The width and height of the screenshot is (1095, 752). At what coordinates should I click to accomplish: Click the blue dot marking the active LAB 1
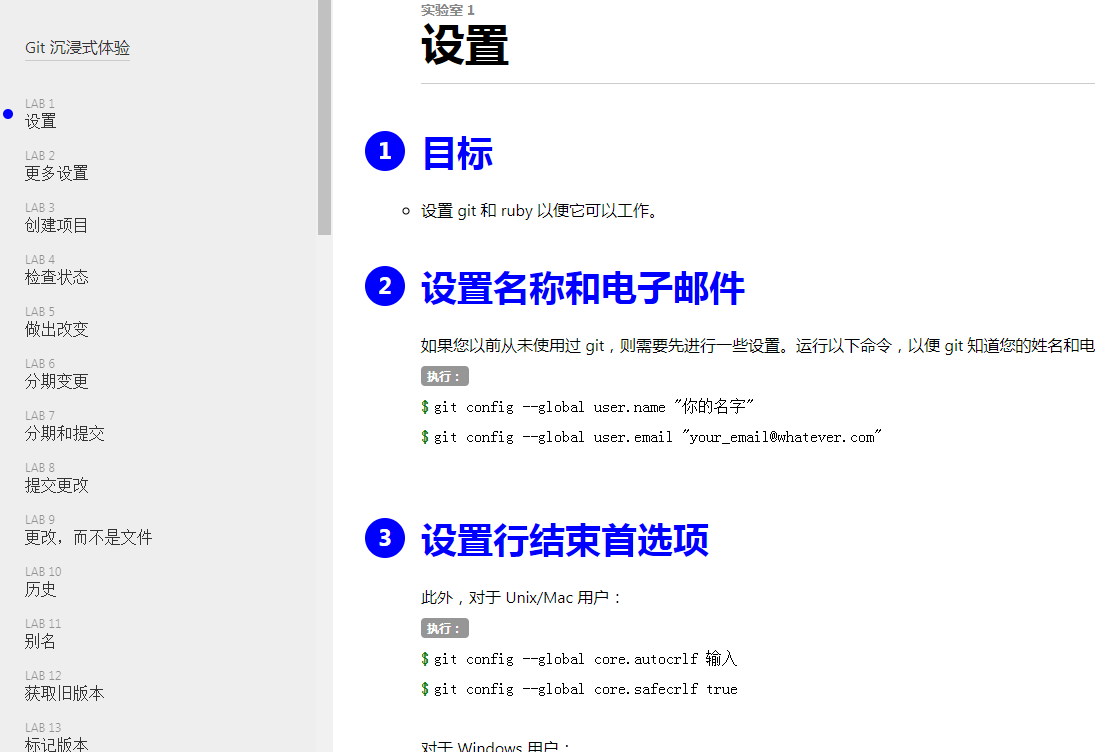pyautogui.click(x=8, y=114)
